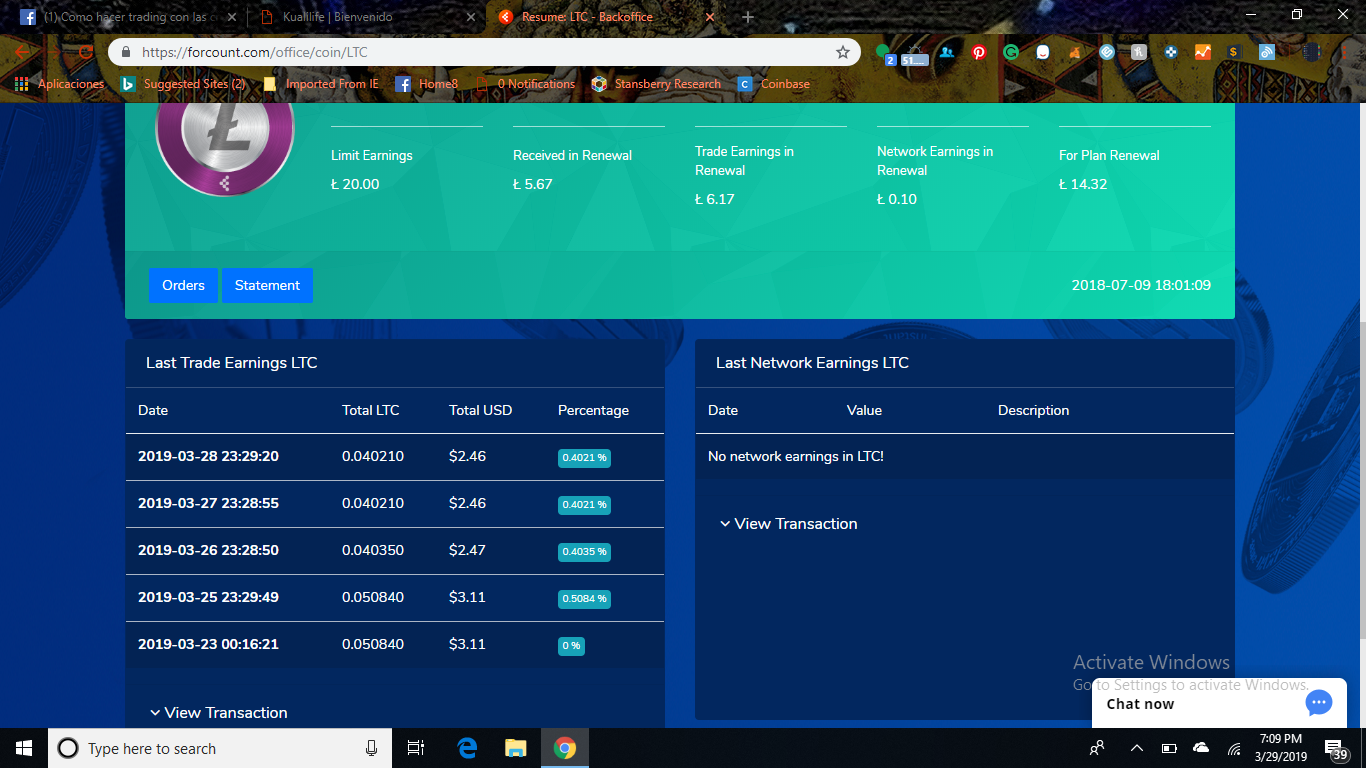
Task: Open the Aplicaciones apps bookmark
Action: click(60, 84)
